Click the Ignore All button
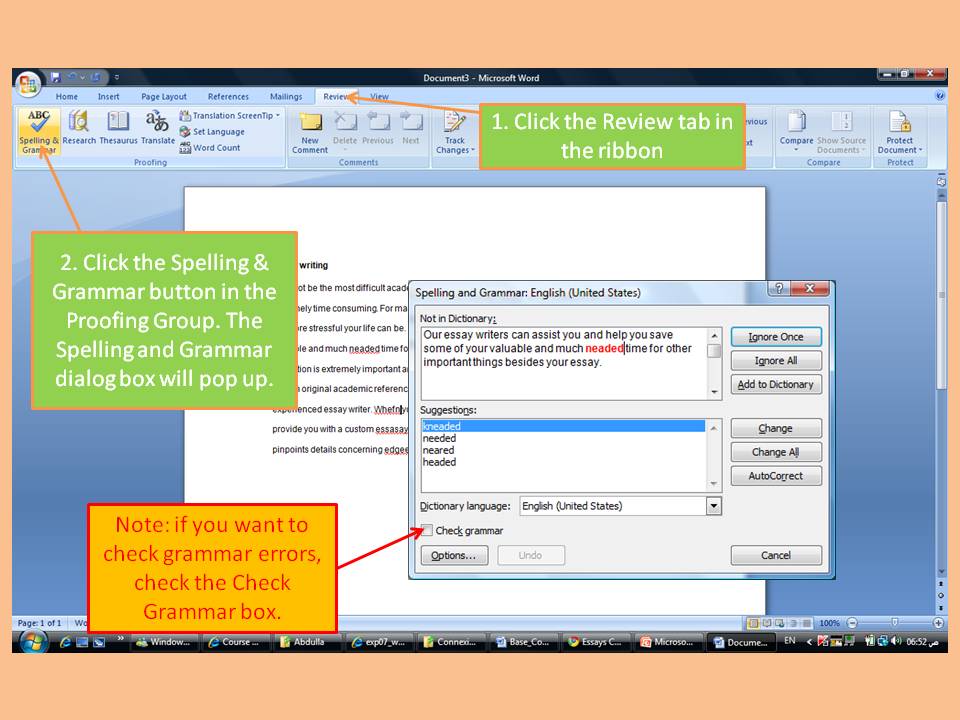This screenshot has width=960, height=720. click(776, 361)
